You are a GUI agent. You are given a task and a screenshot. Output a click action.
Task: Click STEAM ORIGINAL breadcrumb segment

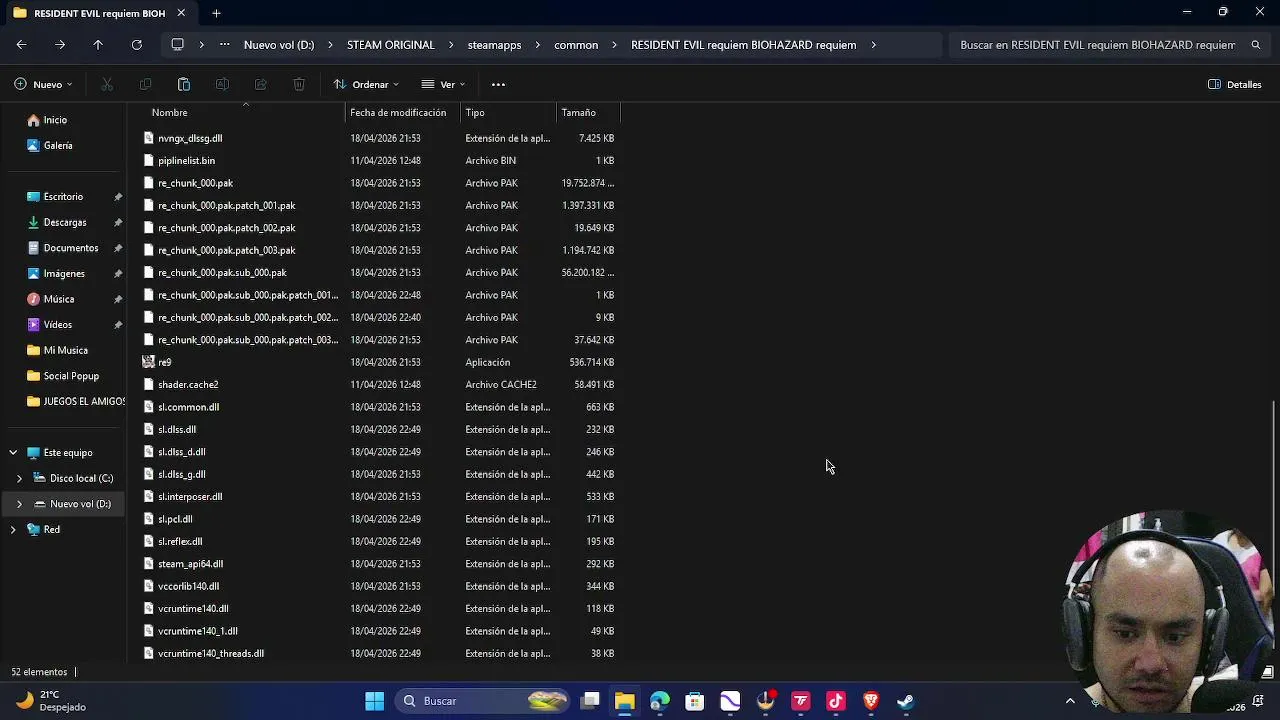tap(390, 45)
